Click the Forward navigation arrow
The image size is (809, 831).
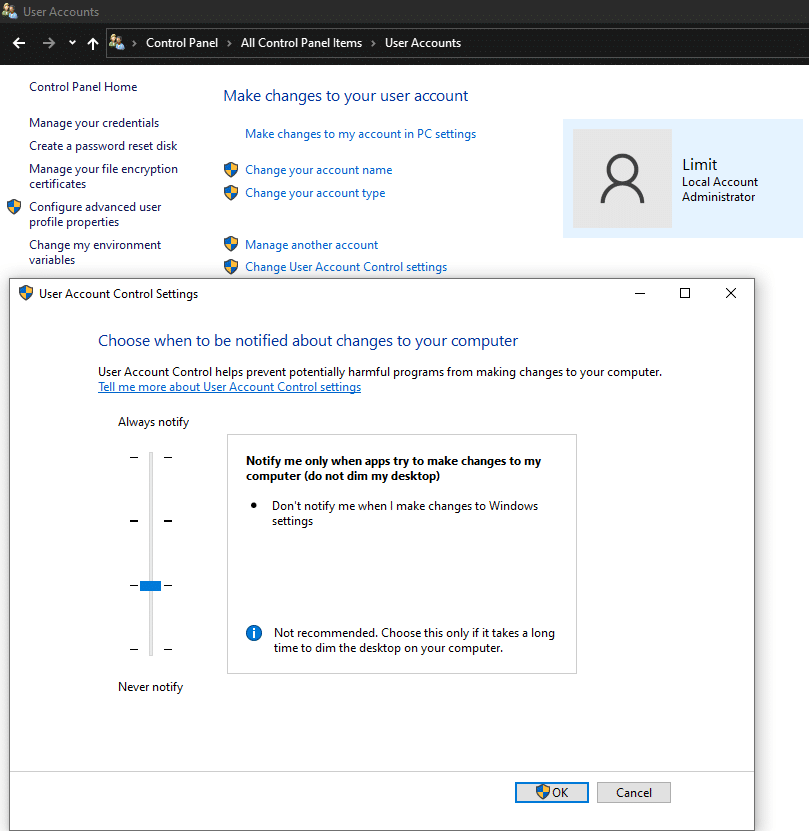tap(48, 43)
